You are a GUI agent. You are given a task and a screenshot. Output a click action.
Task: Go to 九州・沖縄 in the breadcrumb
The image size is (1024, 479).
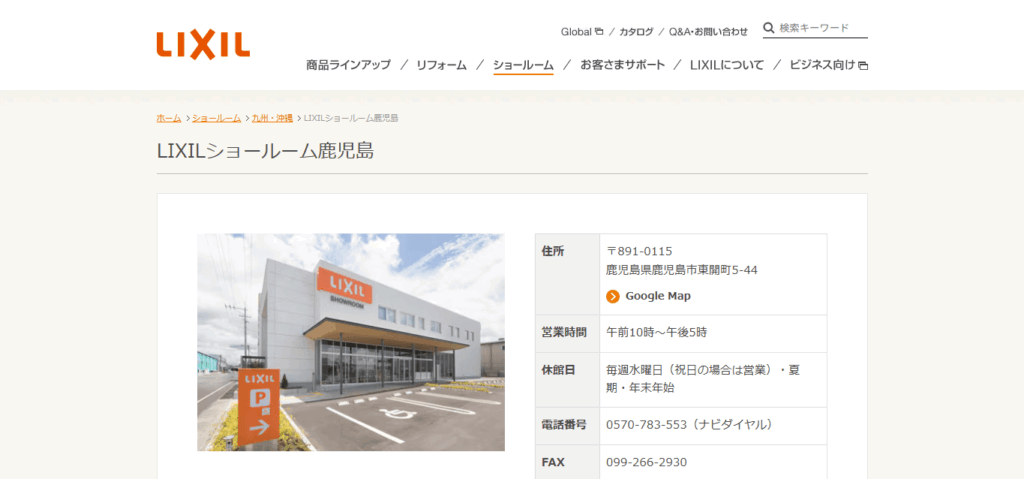[x=272, y=118]
